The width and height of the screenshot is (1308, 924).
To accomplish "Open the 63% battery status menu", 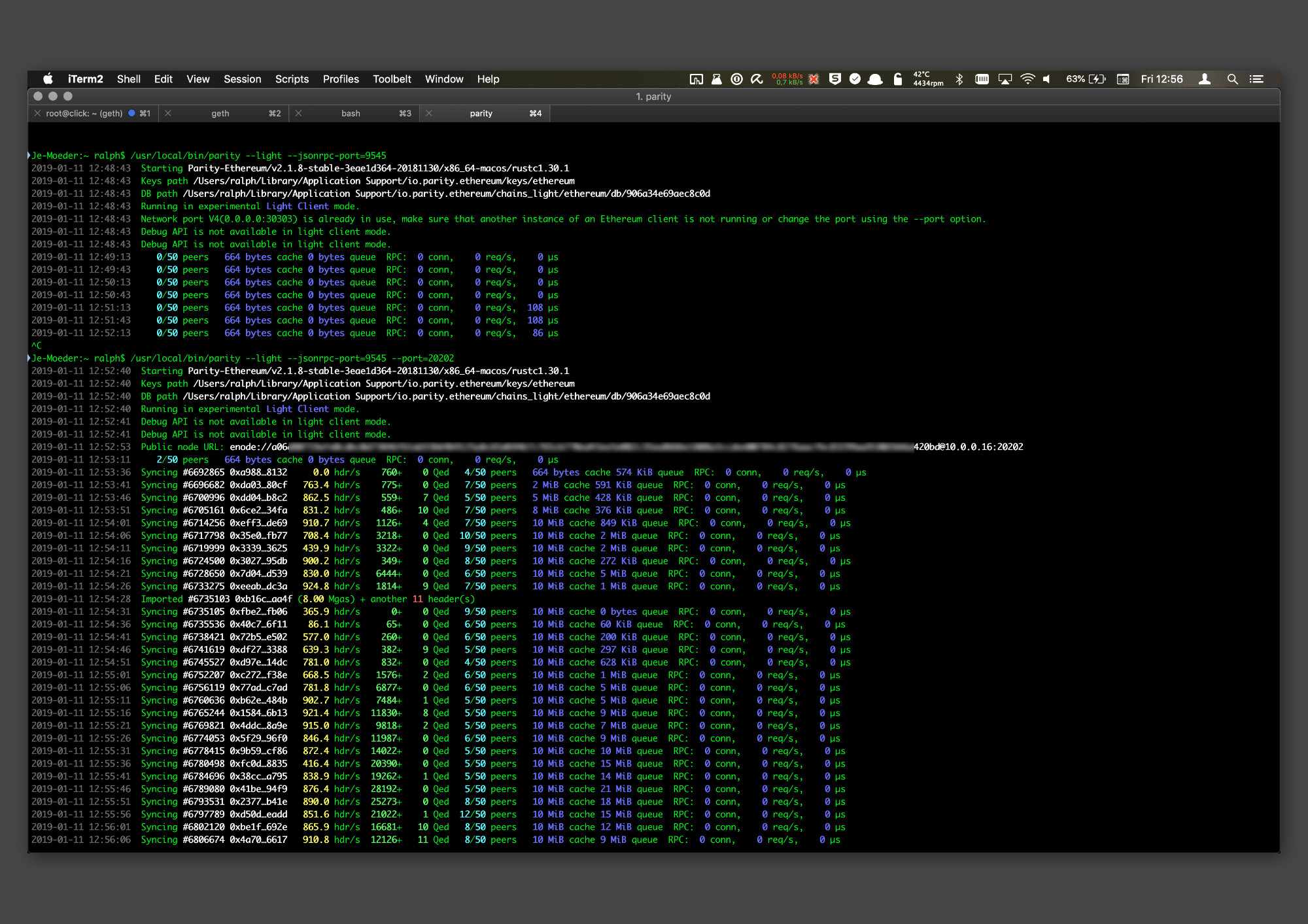I will (1086, 79).
